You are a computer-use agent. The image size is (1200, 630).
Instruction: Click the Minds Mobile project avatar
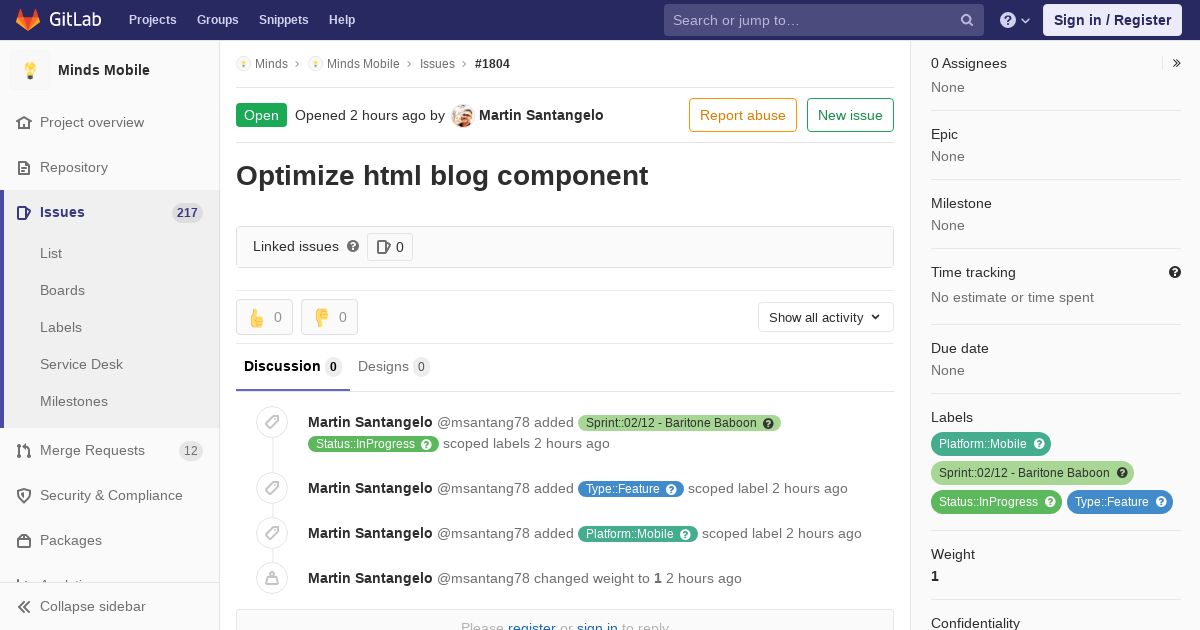click(x=30, y=70)
